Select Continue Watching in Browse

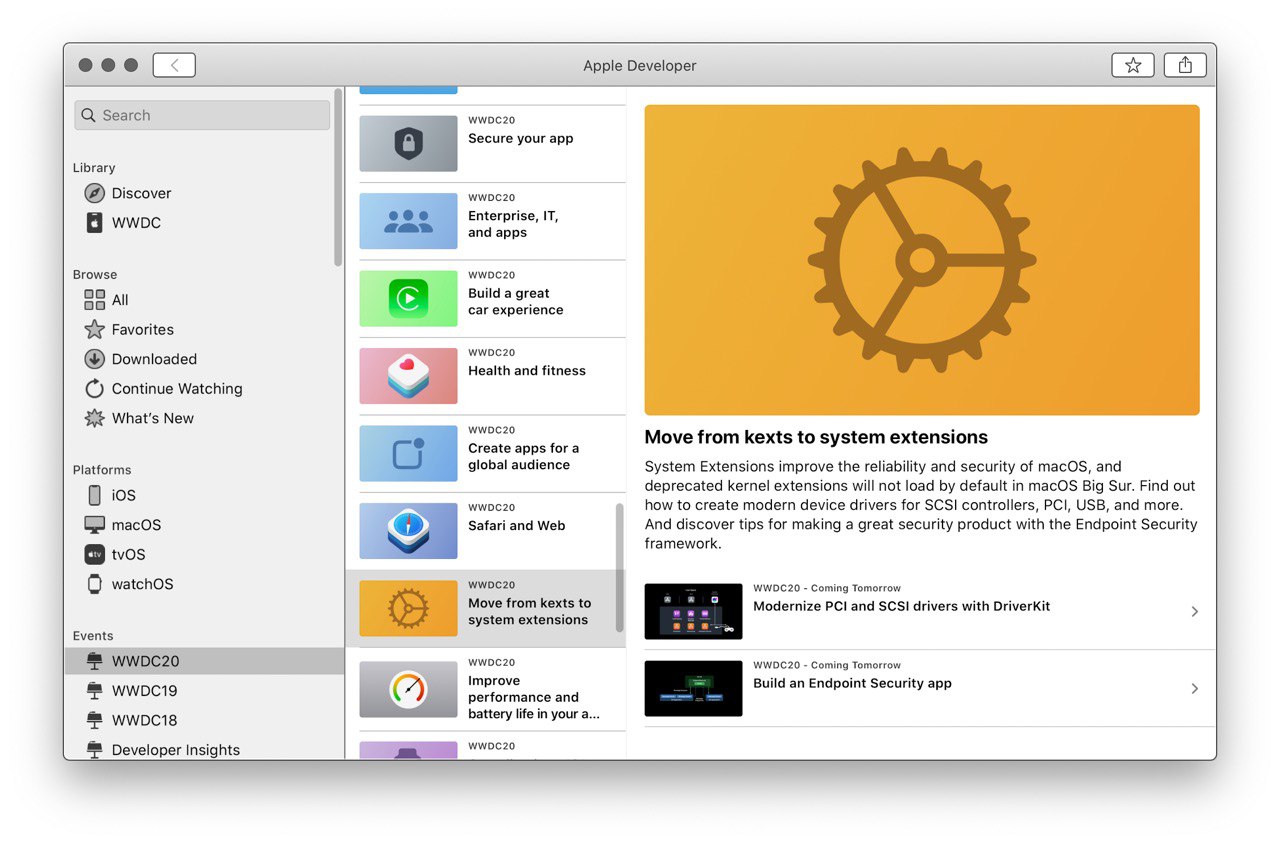177,388
